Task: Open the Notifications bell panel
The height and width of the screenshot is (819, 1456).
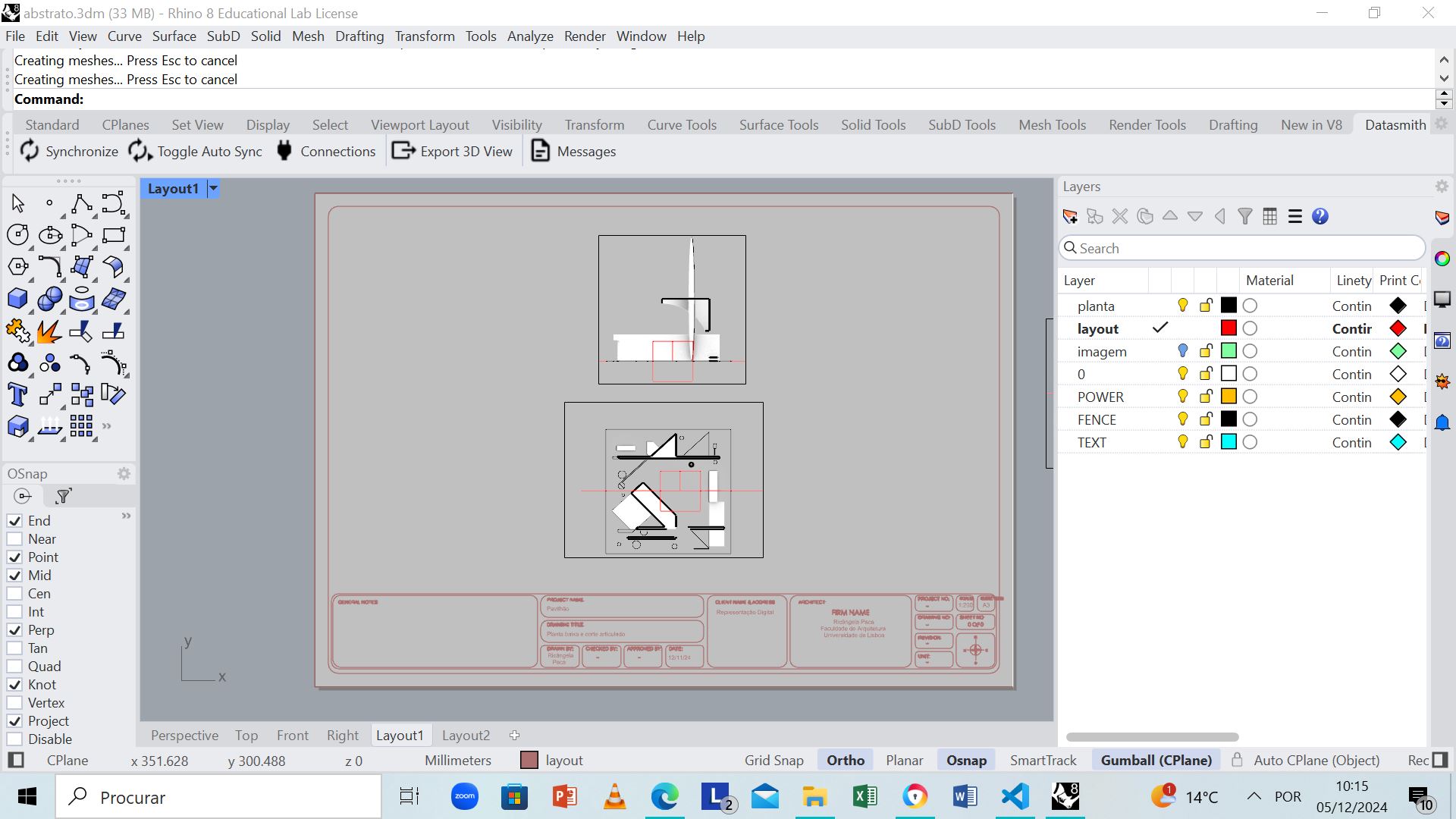Action: pyautogui.click(x=1442, y=422)
